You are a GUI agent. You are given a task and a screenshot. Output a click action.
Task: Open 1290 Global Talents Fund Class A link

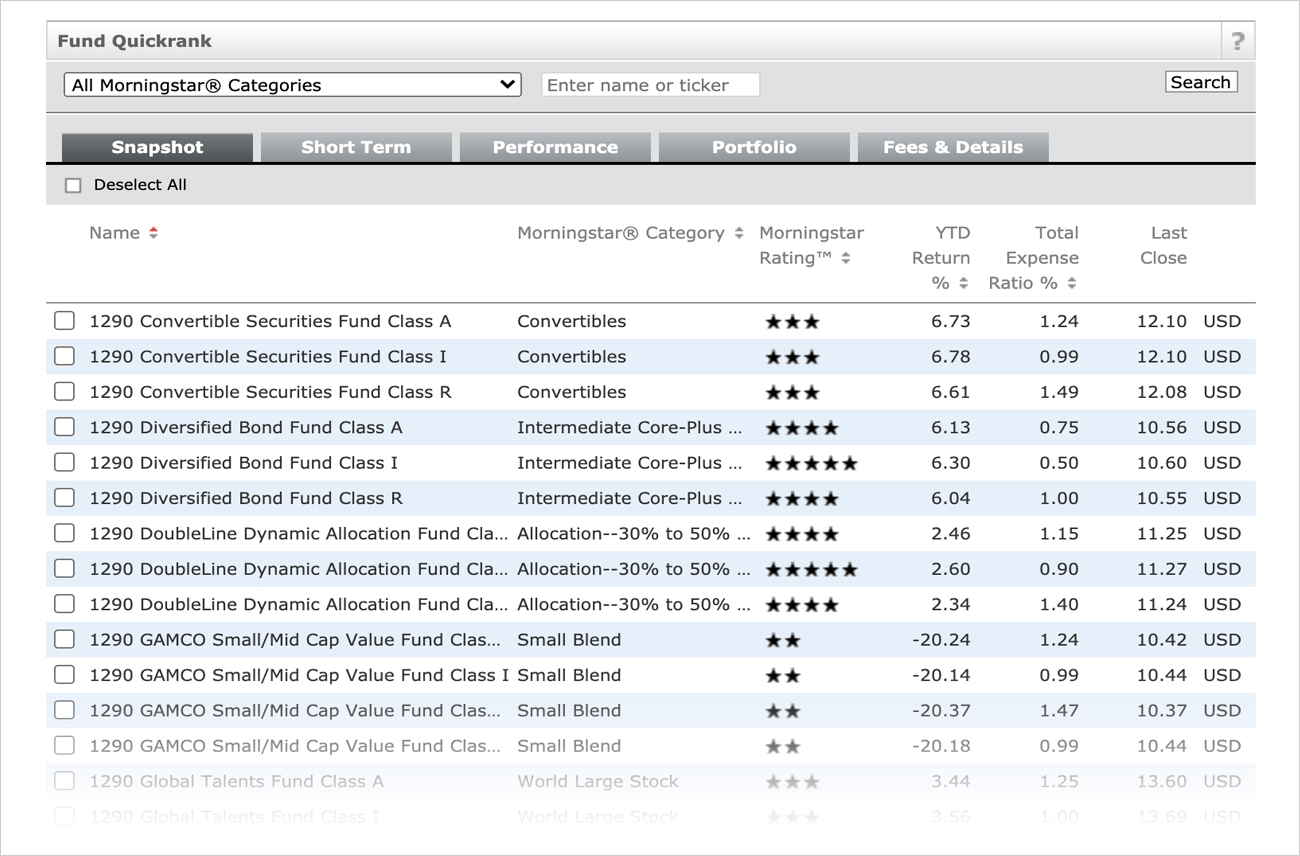(x=236, y=781)
